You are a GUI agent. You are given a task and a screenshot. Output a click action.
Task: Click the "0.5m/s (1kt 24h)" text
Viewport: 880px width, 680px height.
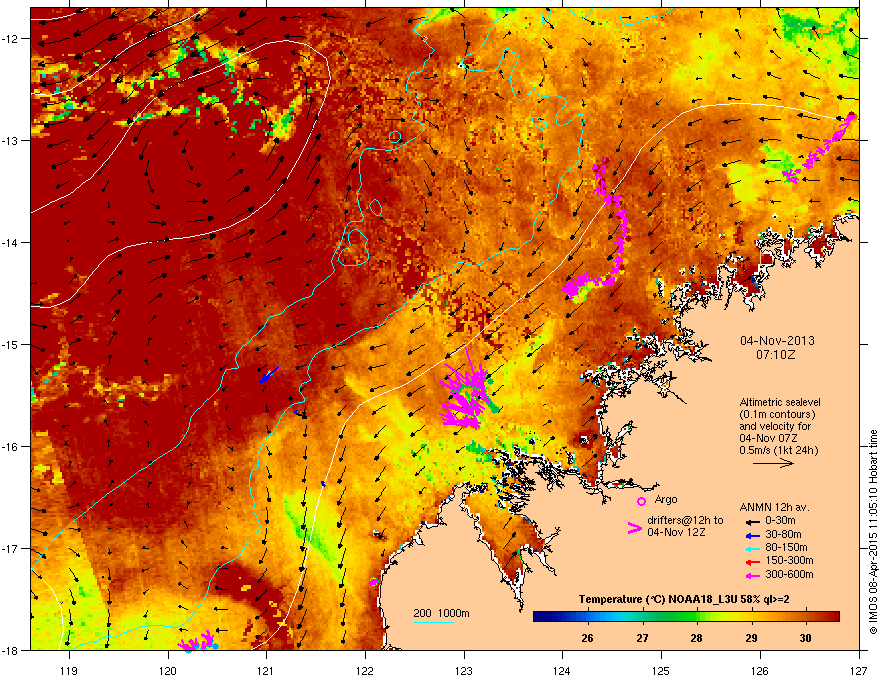click(778, 450)
